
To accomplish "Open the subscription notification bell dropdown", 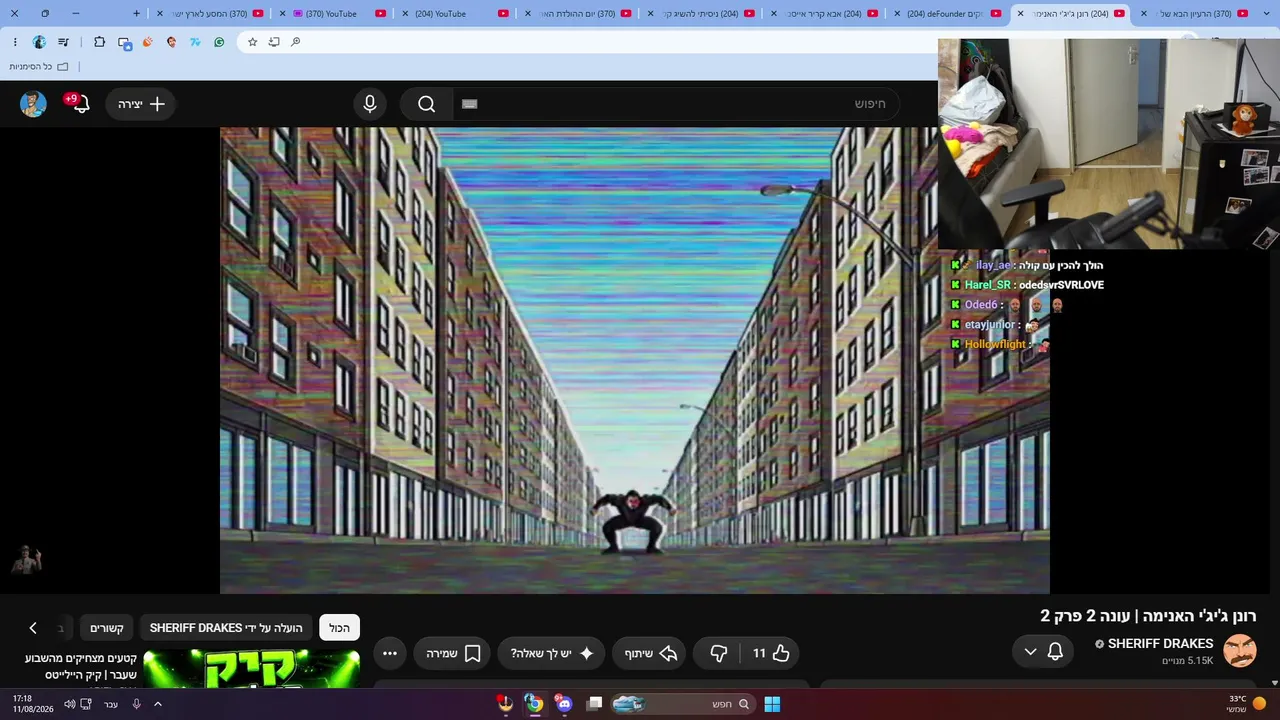I will pos(1043,652).
